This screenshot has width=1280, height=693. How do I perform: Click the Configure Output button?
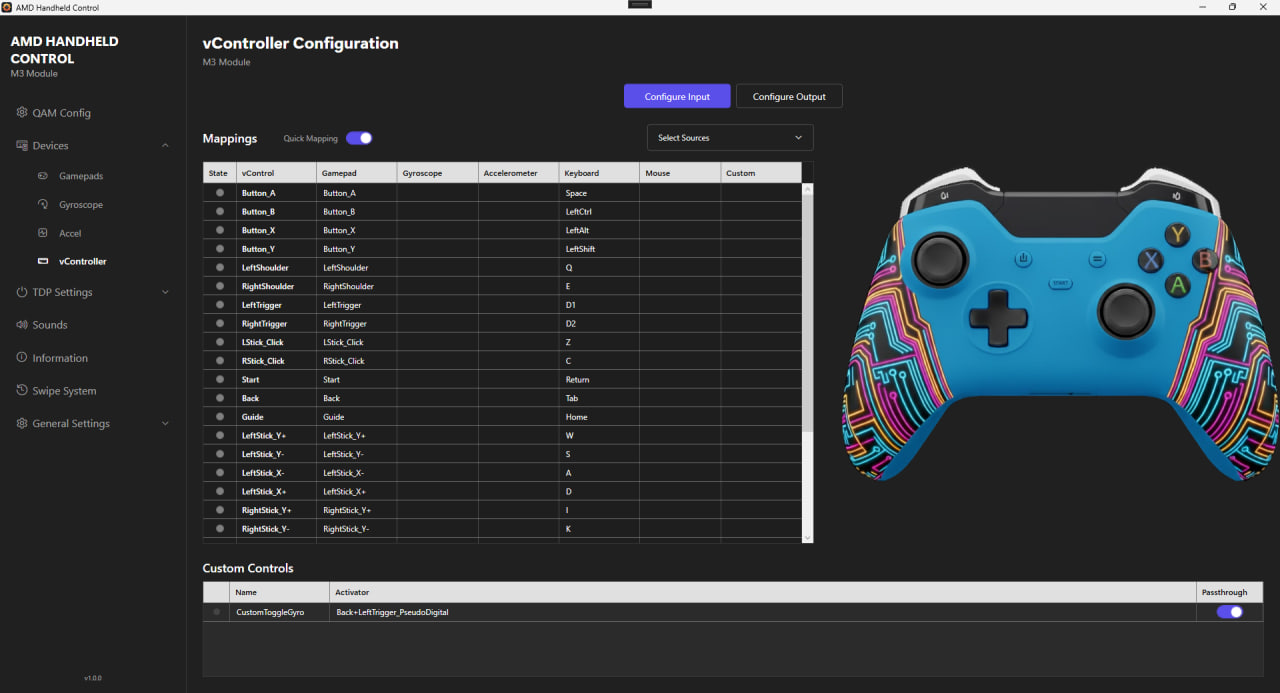point(789,96)
